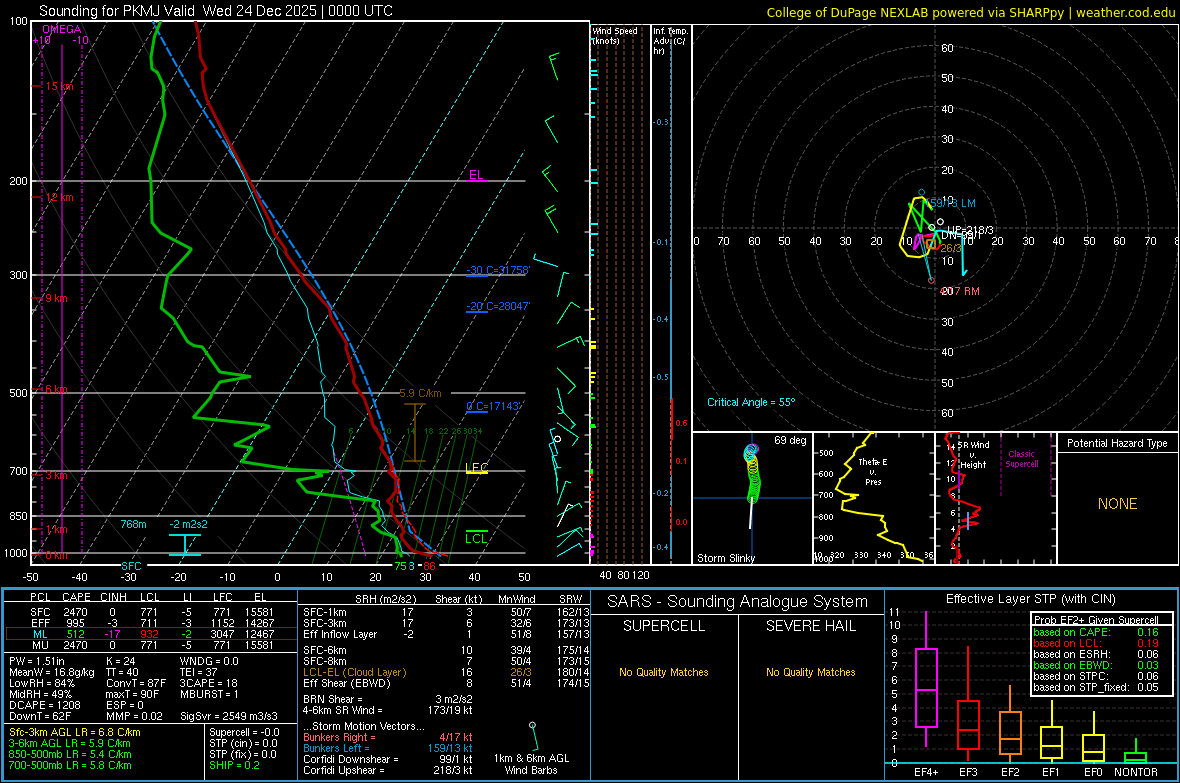
Task: Click the red RM storm motion label
Action: (x=960, y=291)
